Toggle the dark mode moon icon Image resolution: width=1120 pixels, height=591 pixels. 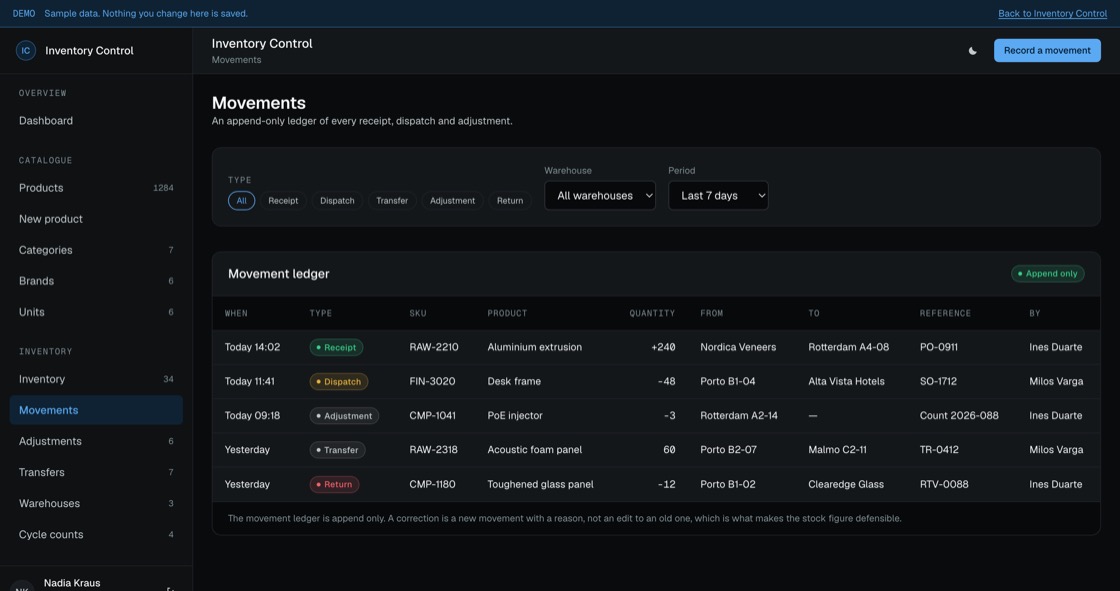pos(972,51)
